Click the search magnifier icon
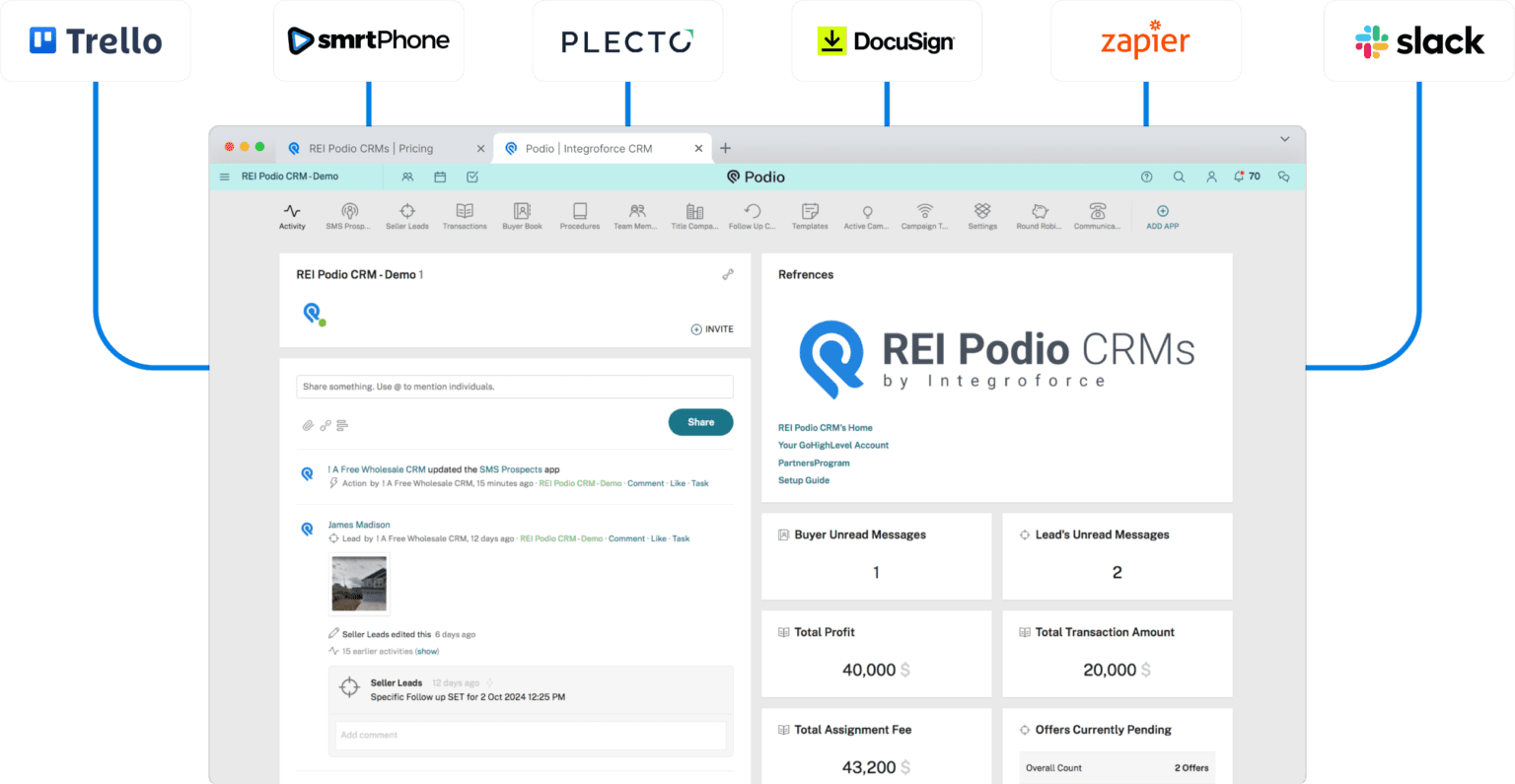This screenshot has height=784, width=1515. click(1179, 177)
